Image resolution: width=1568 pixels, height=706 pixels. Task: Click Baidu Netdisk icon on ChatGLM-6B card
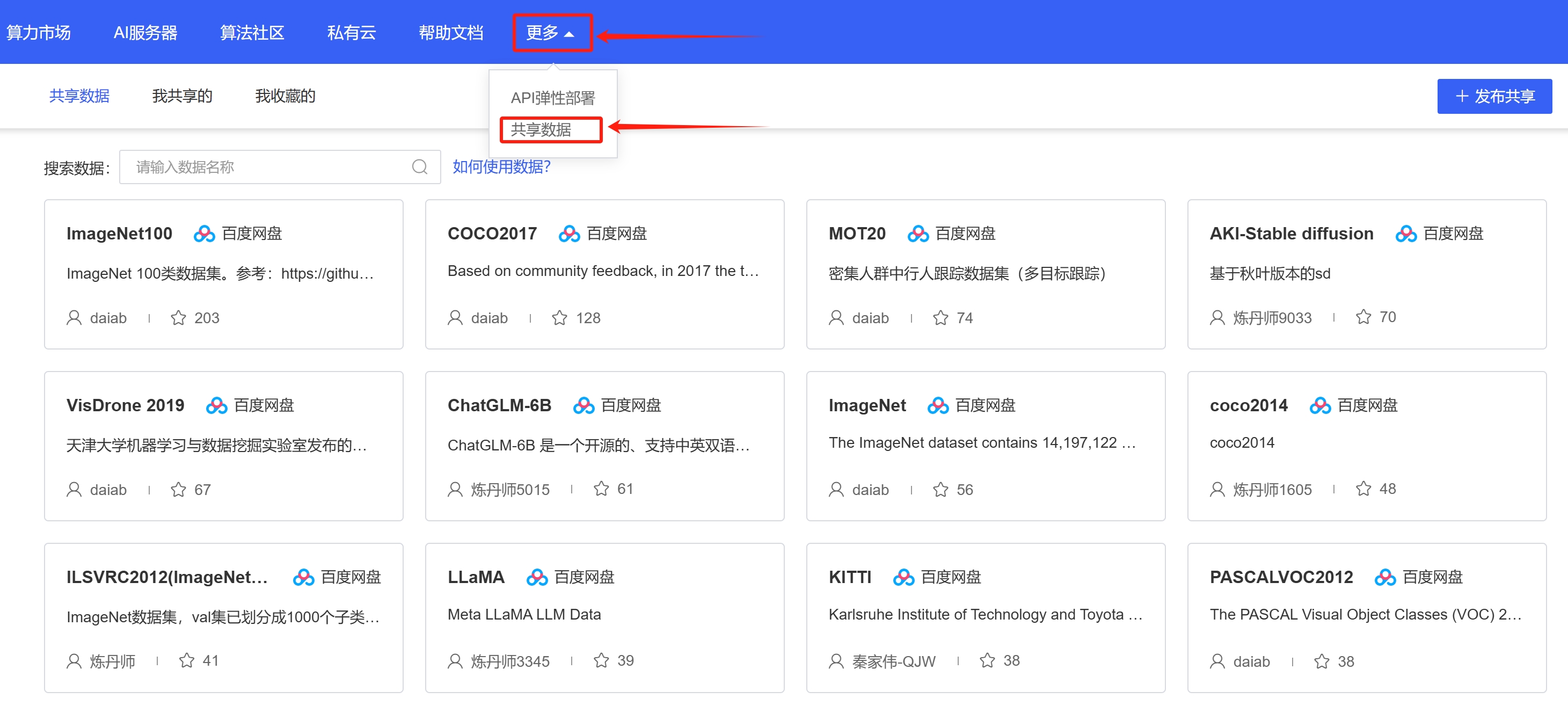point(584,405)
